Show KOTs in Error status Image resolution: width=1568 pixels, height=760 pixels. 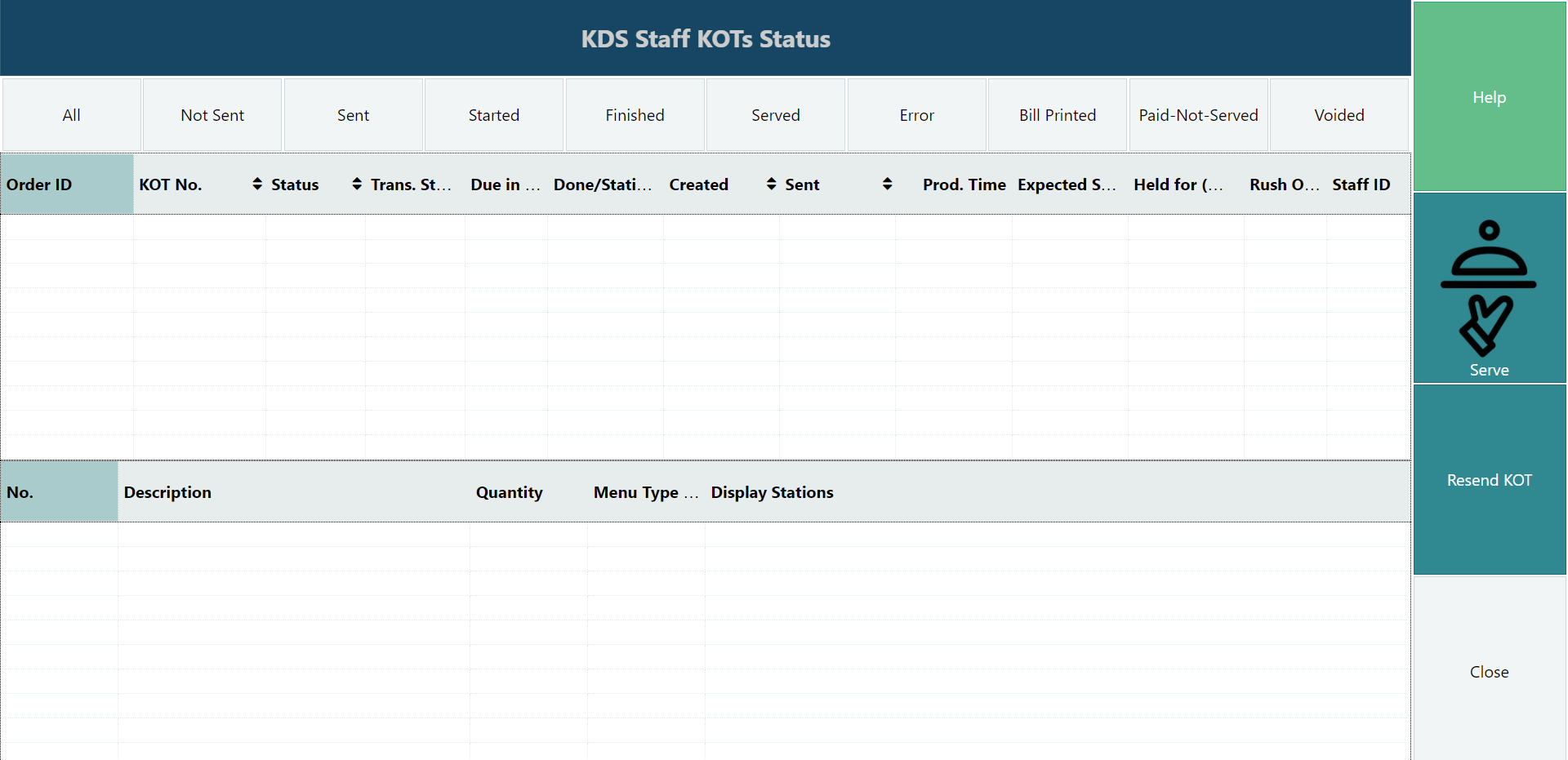916,115
